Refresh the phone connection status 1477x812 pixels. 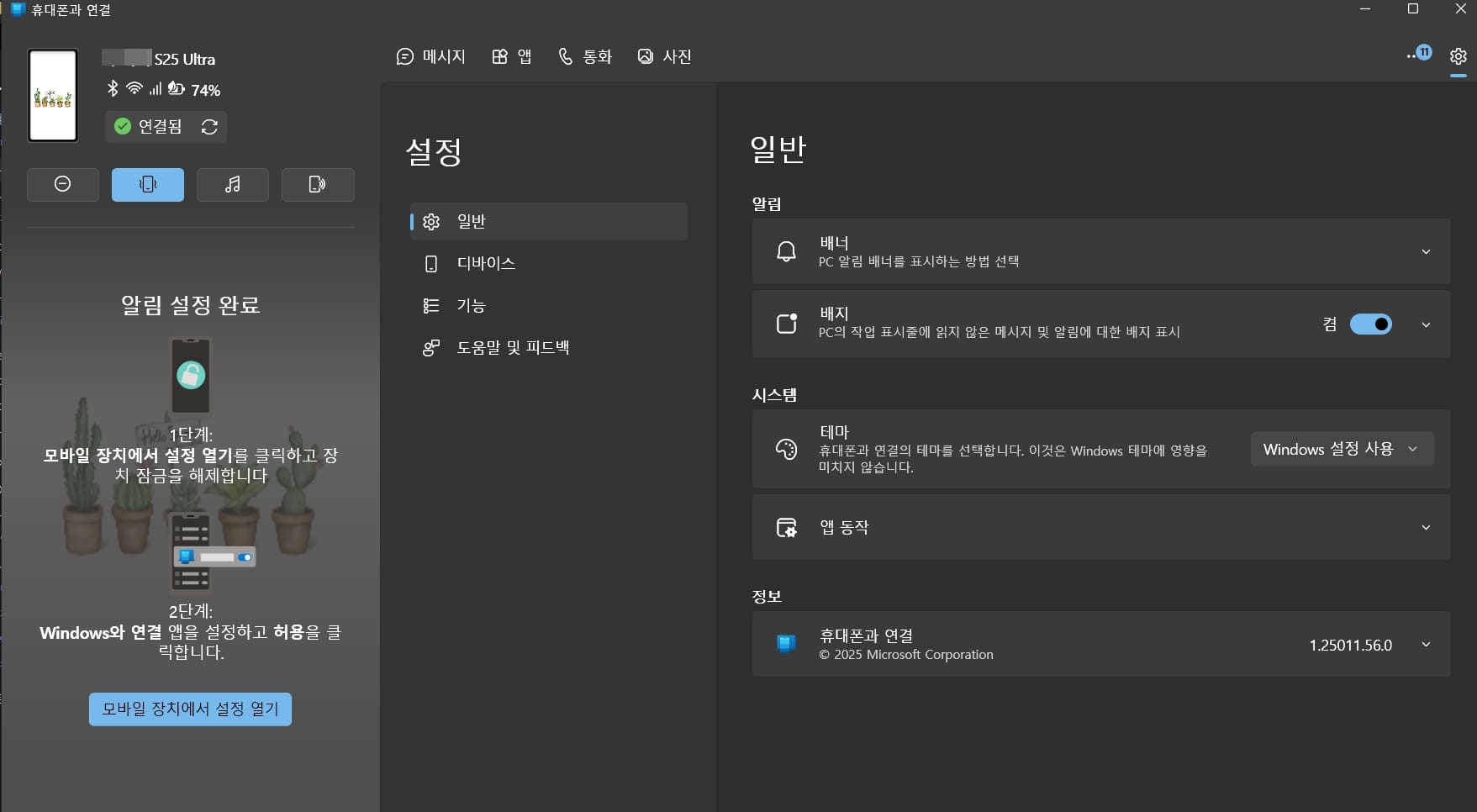pyautogui.click(x=208, y=127)
